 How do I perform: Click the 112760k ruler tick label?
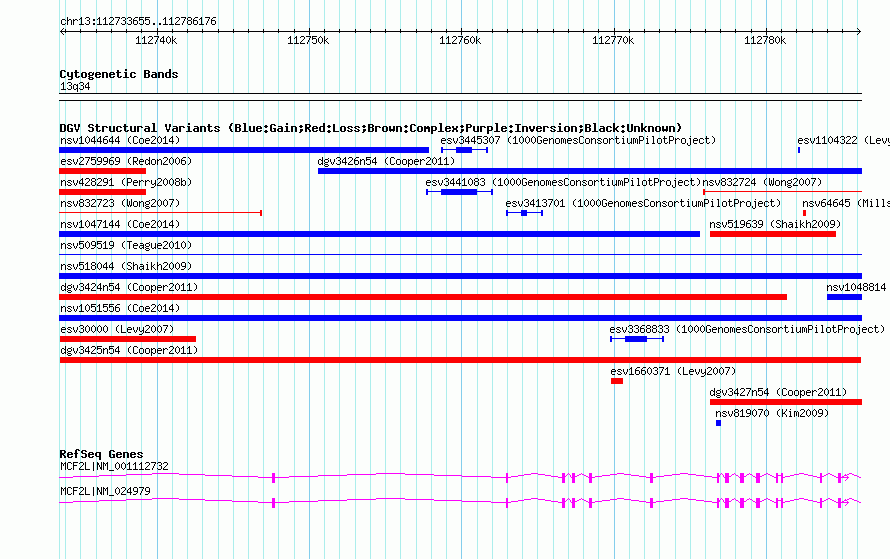[x=460, y=41]
